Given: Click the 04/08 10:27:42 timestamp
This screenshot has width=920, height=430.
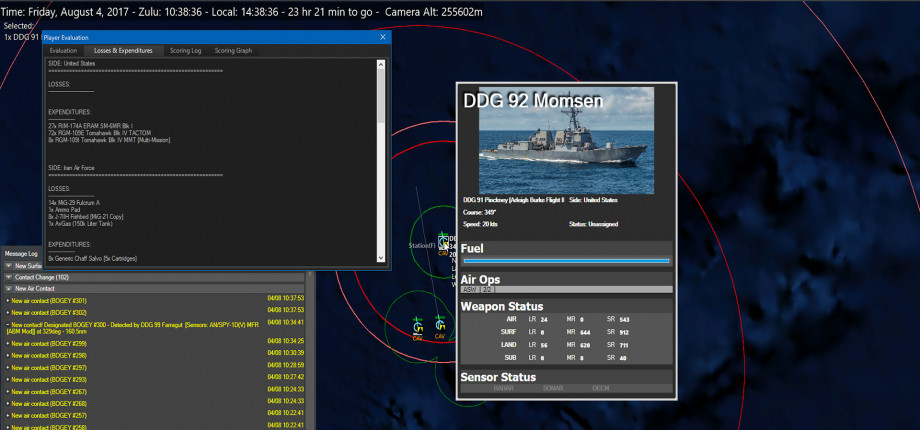Looking at the screenshot, I should pyautogui.click(x=285, y=377).
